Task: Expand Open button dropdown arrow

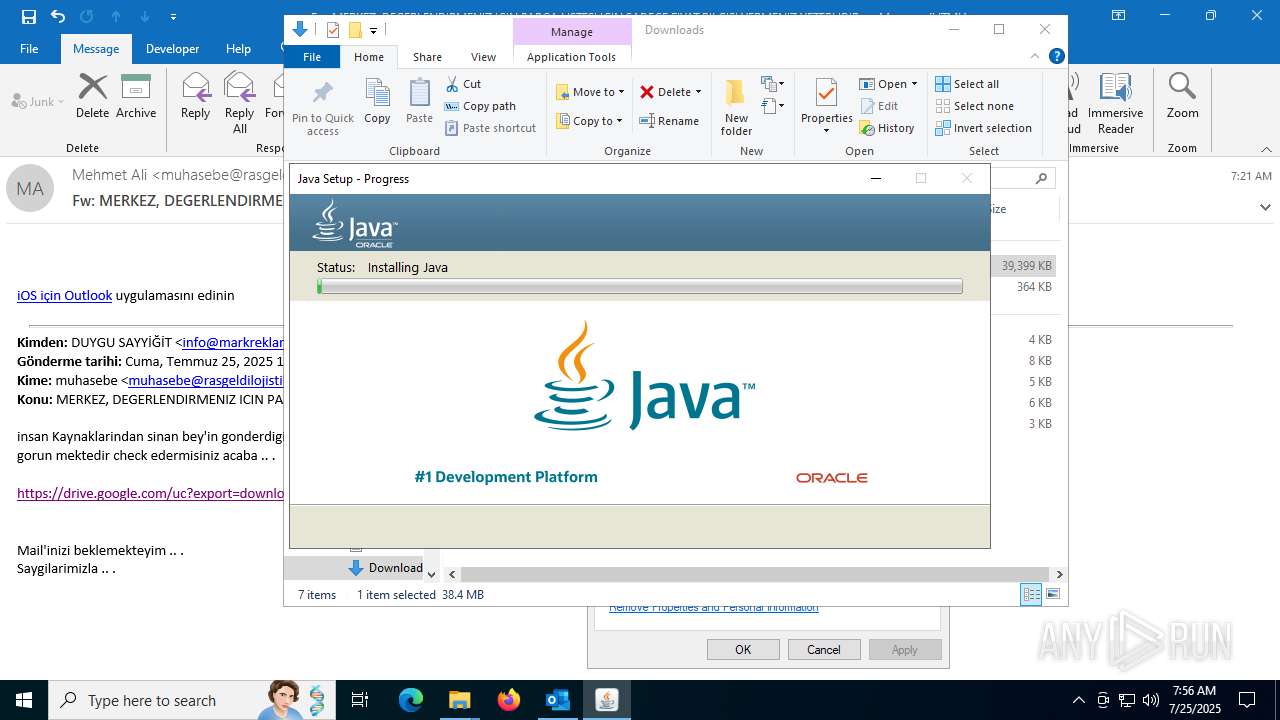Action: click(914, 84)
